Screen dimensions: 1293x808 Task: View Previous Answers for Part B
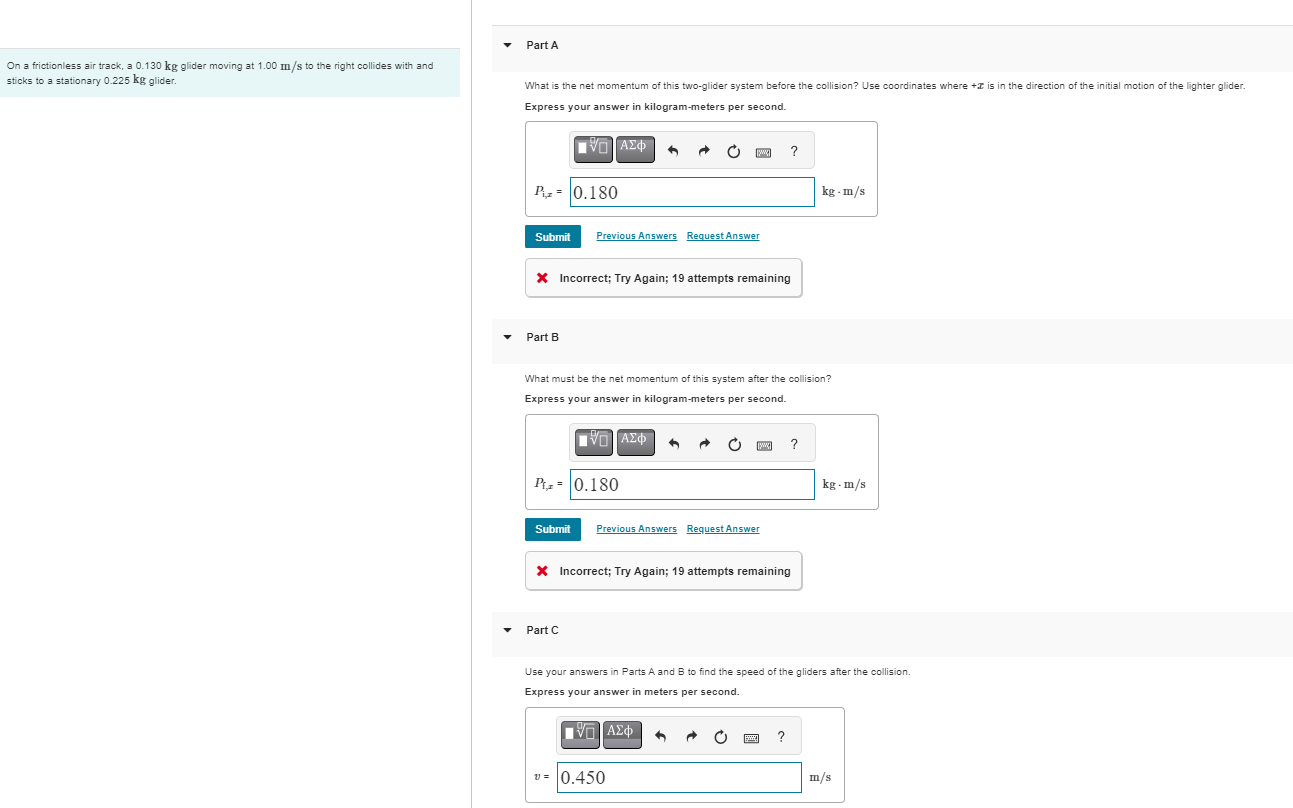[x=636, y=529]
